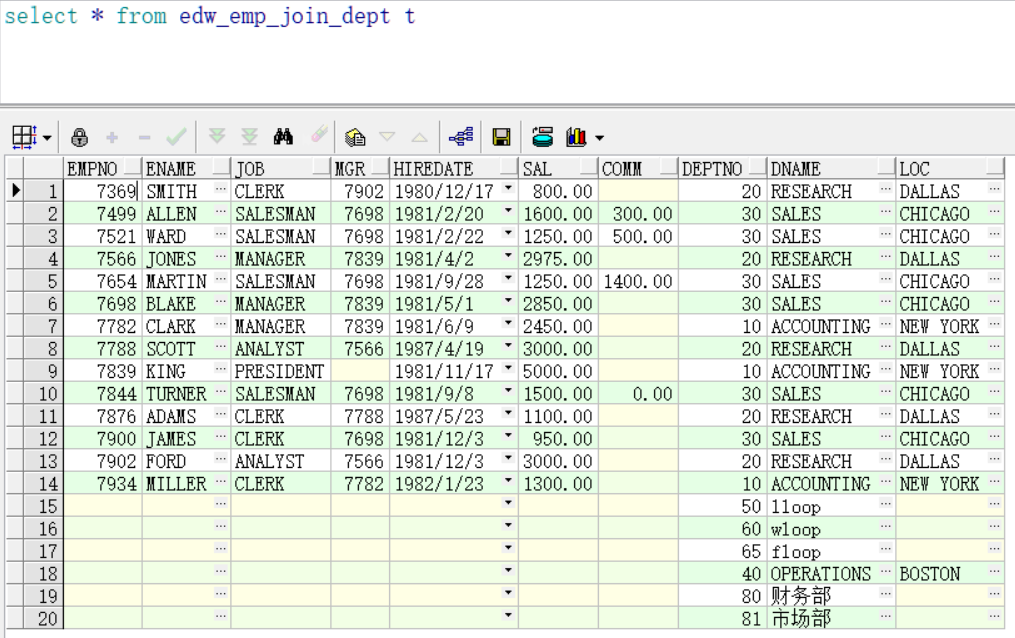Toggle the edit data lock icon
The image size is (1015, 638).
pyautogui.click(x=80, y=137)
